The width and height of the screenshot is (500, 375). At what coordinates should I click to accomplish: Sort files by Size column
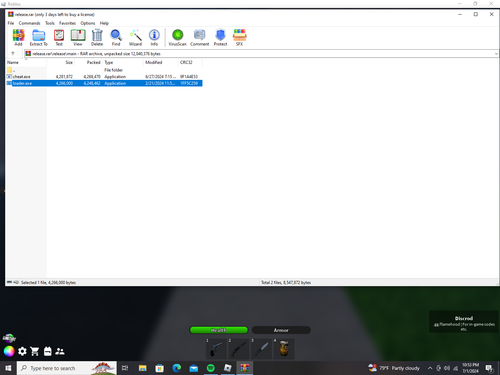point(61,62)
